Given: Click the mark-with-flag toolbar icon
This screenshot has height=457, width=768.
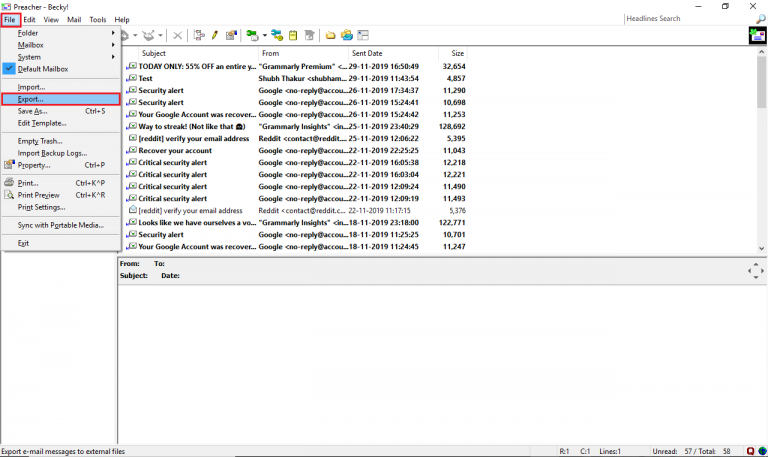Looking at the screenshot, I should point(231,35).
